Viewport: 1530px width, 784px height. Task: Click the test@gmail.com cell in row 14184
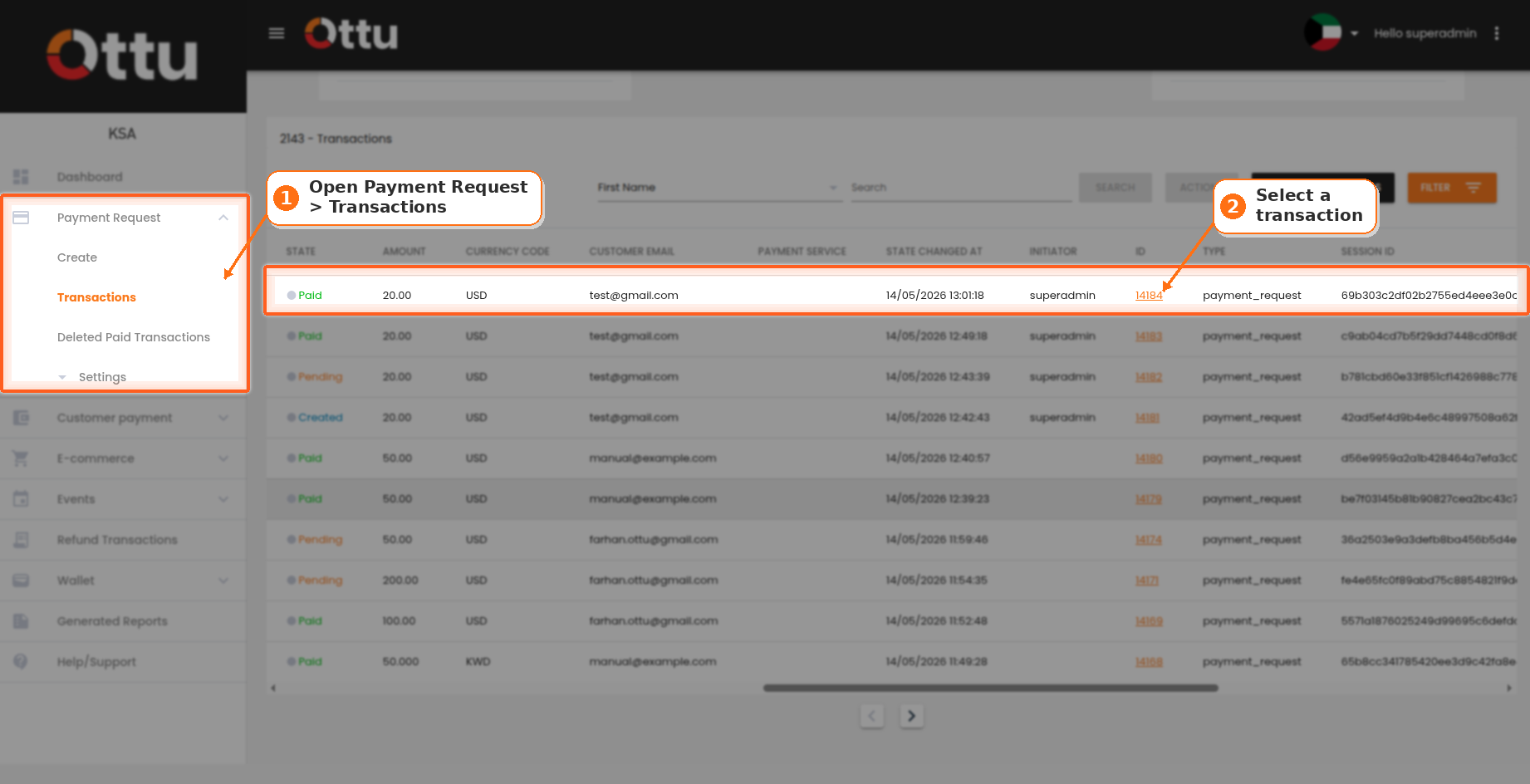(634, 296)
